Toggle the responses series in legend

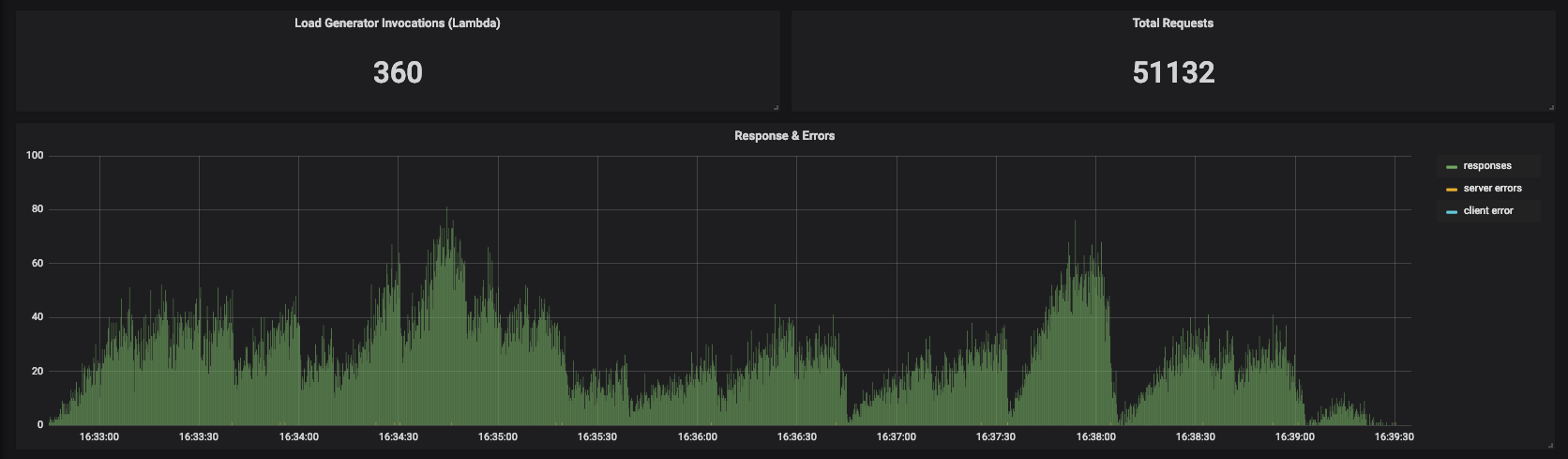1487,166
